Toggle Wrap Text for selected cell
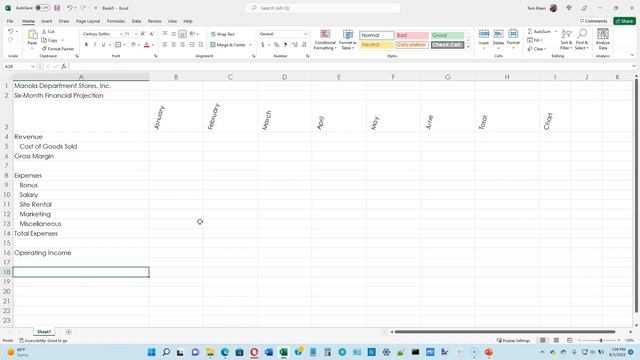Screen dimensions: 640x360 [222, 34]
